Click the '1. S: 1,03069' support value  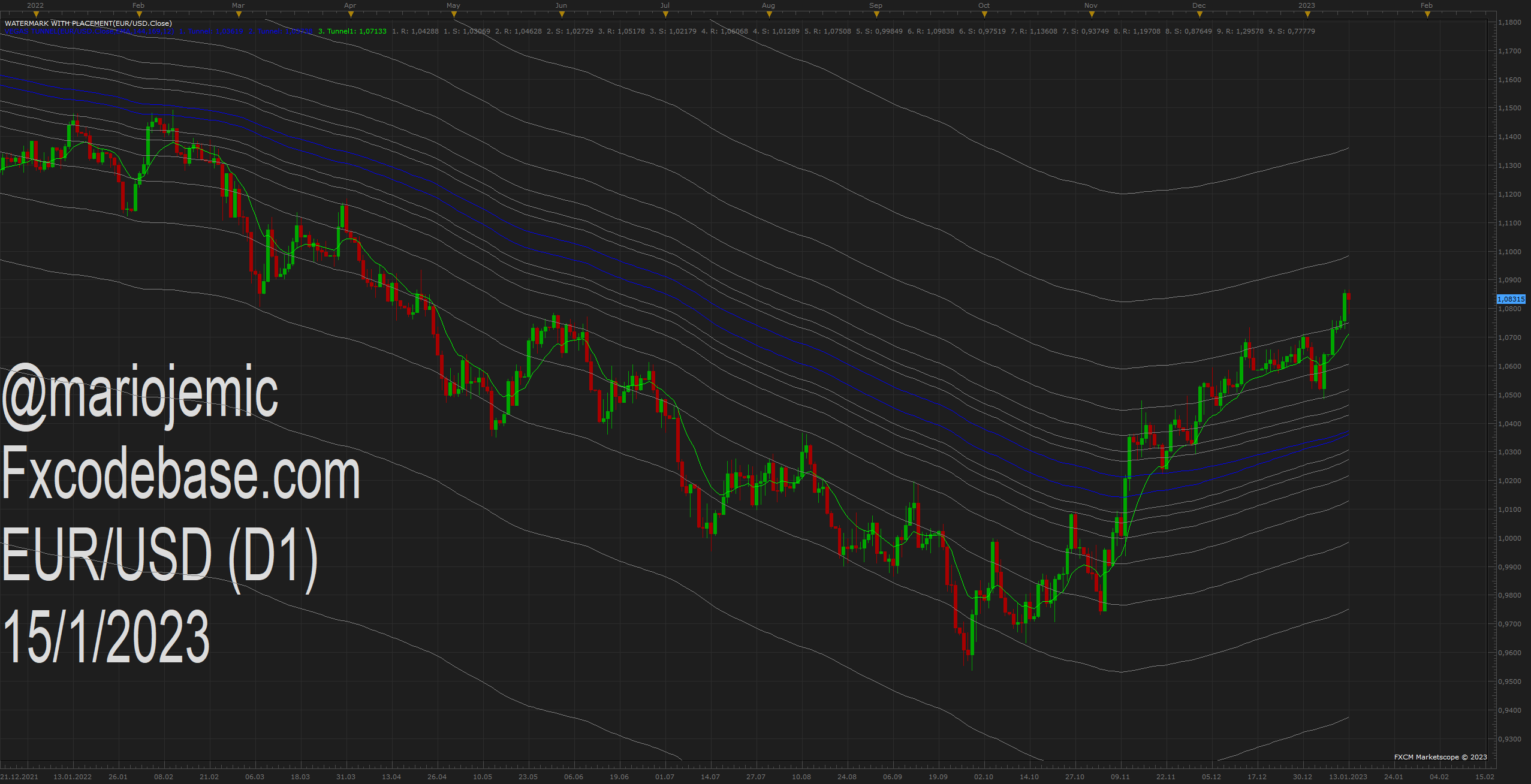(467, 31)
